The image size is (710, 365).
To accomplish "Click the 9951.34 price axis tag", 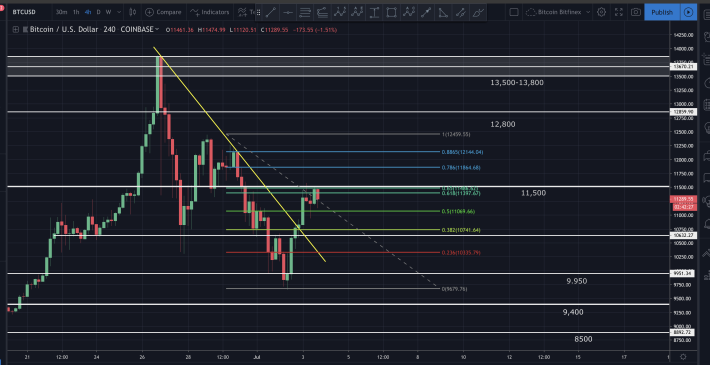I will coord(683,274).
